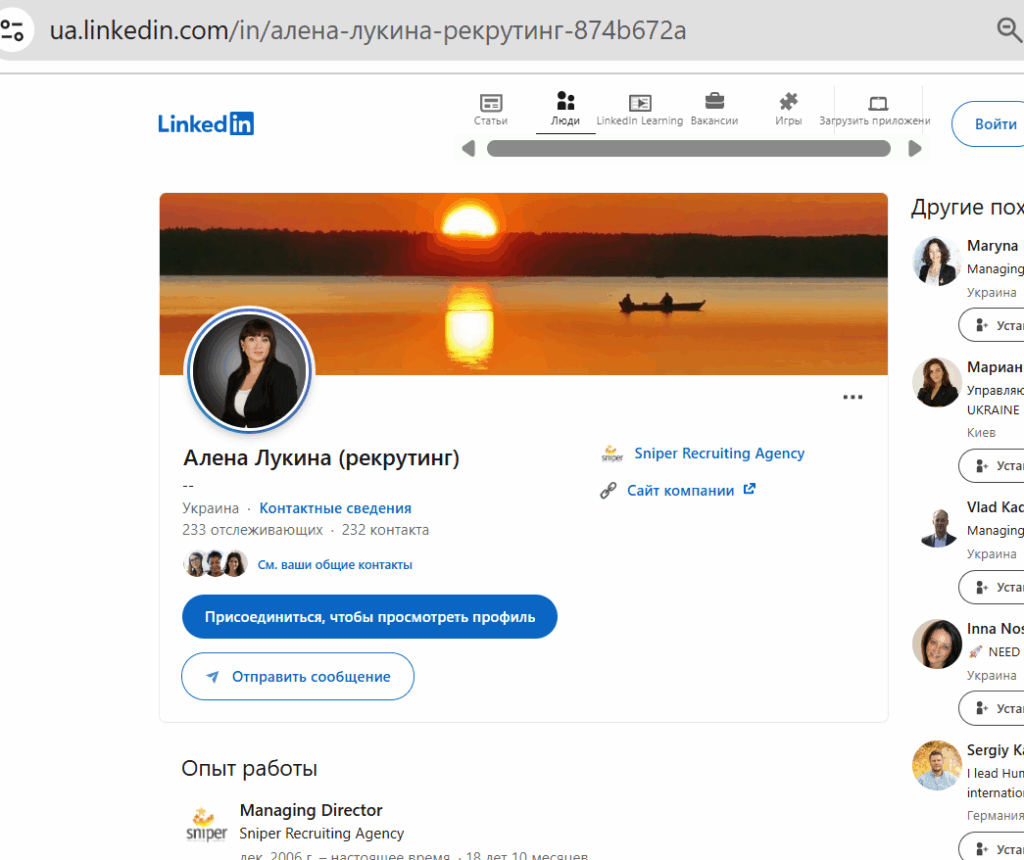Click Maryna's profile photo in sidebar
Screen dimensions: 1024x860
coord(936,261)
